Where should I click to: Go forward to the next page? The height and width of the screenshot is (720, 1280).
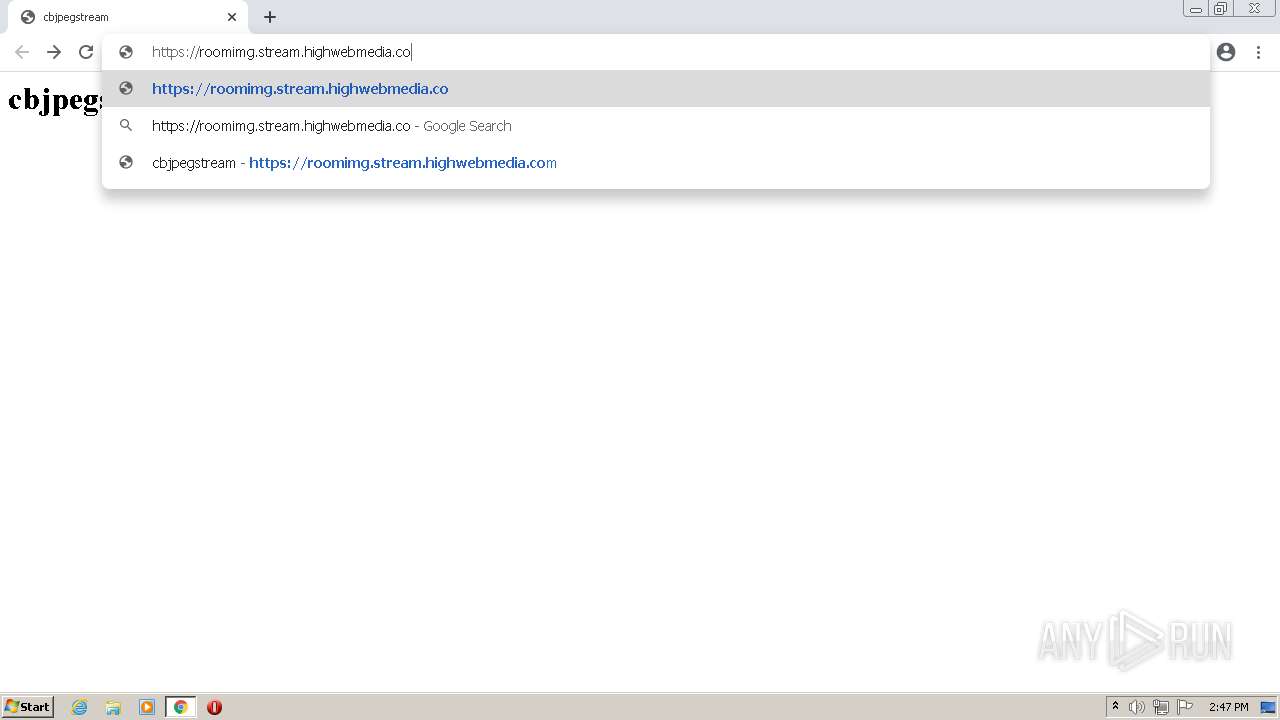tap(54, 52)
